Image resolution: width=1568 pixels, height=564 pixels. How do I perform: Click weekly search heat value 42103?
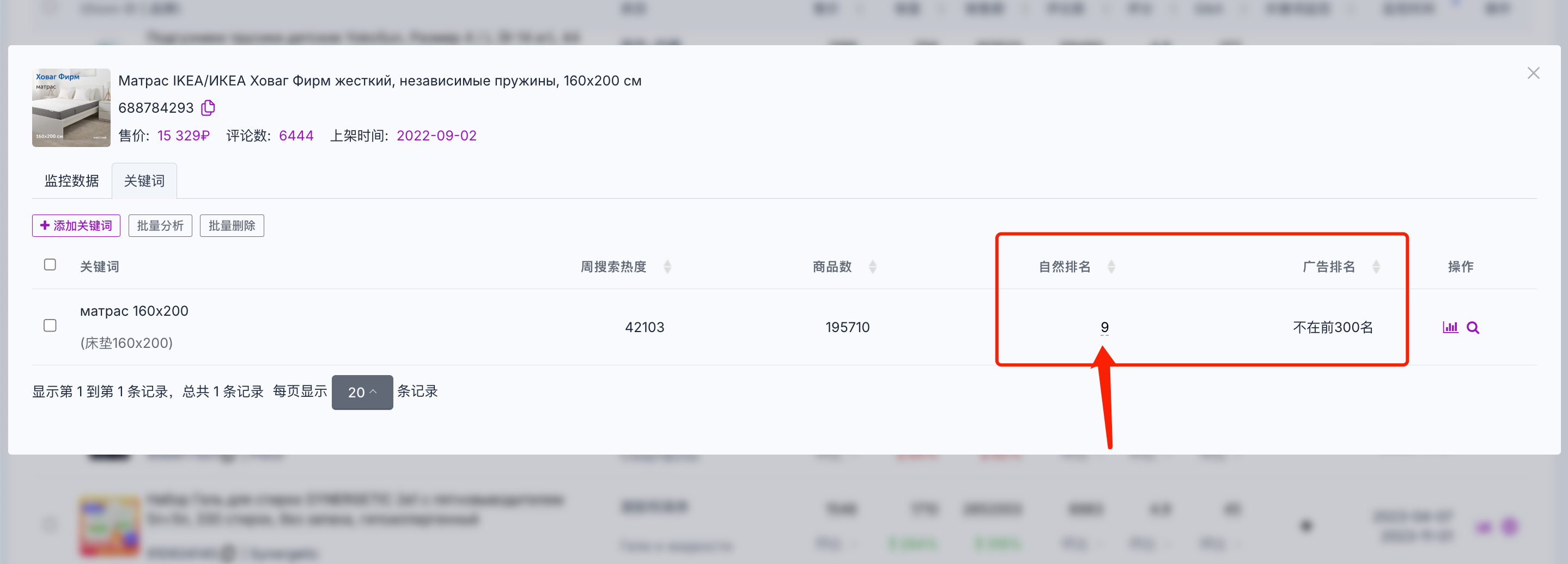tap(645, 327)
